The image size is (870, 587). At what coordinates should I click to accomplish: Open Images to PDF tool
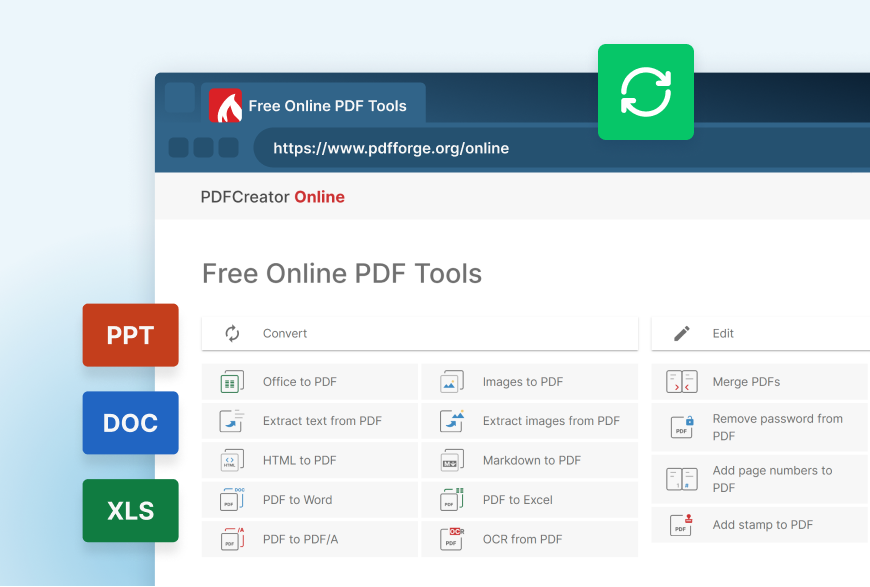tap(530, 382)
